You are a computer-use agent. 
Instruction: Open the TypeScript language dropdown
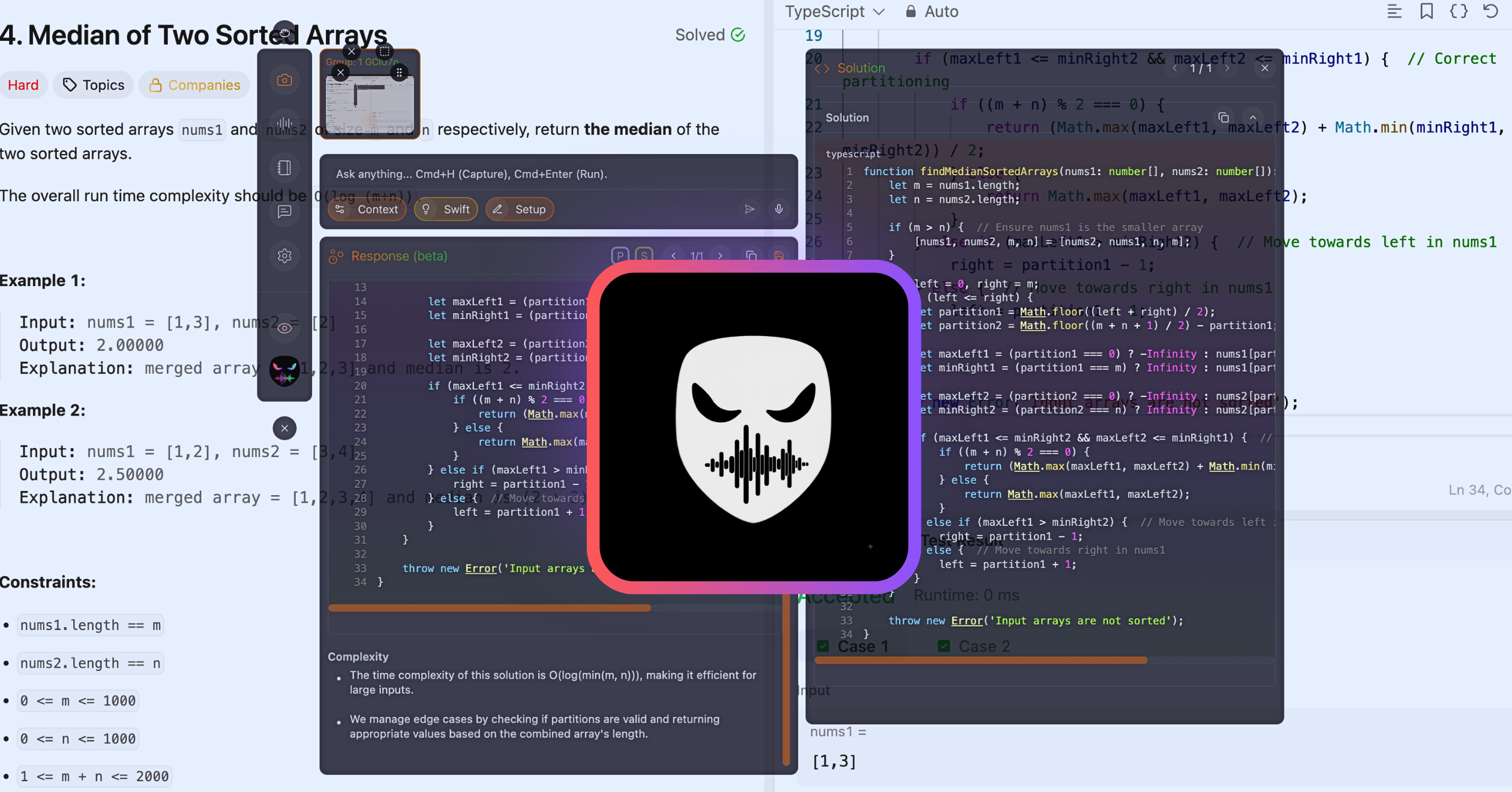(834, 11)
